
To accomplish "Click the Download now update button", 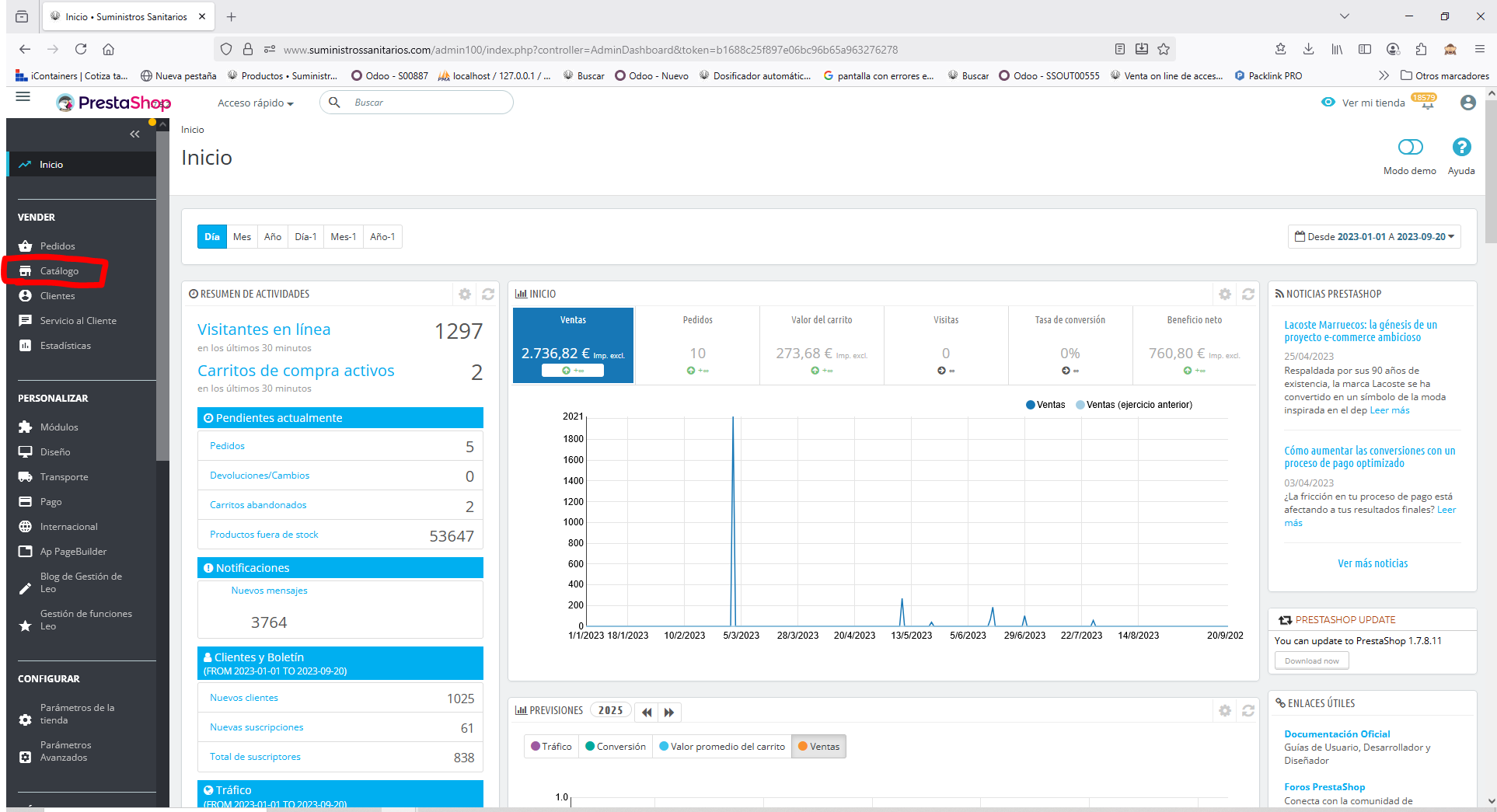I will click(x=1311, y=661).
